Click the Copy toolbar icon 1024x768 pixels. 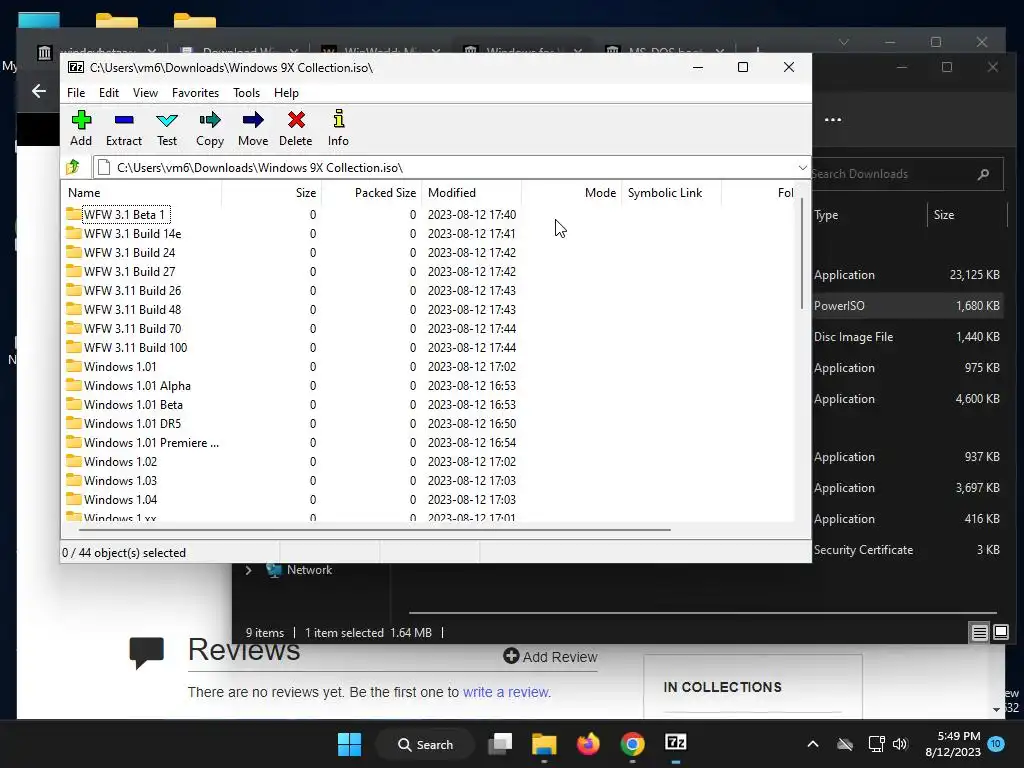click(x=210, y=128)
